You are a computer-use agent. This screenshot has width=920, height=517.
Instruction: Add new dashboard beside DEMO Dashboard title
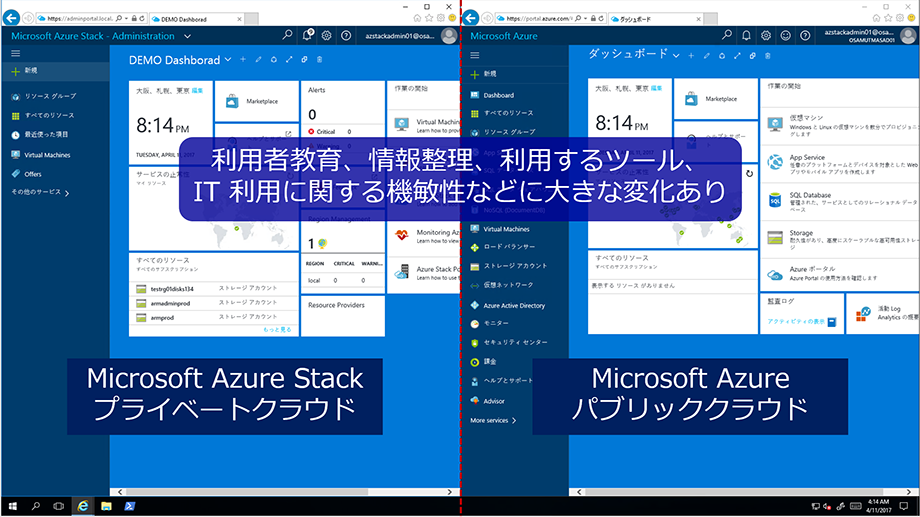pos(243,59)
